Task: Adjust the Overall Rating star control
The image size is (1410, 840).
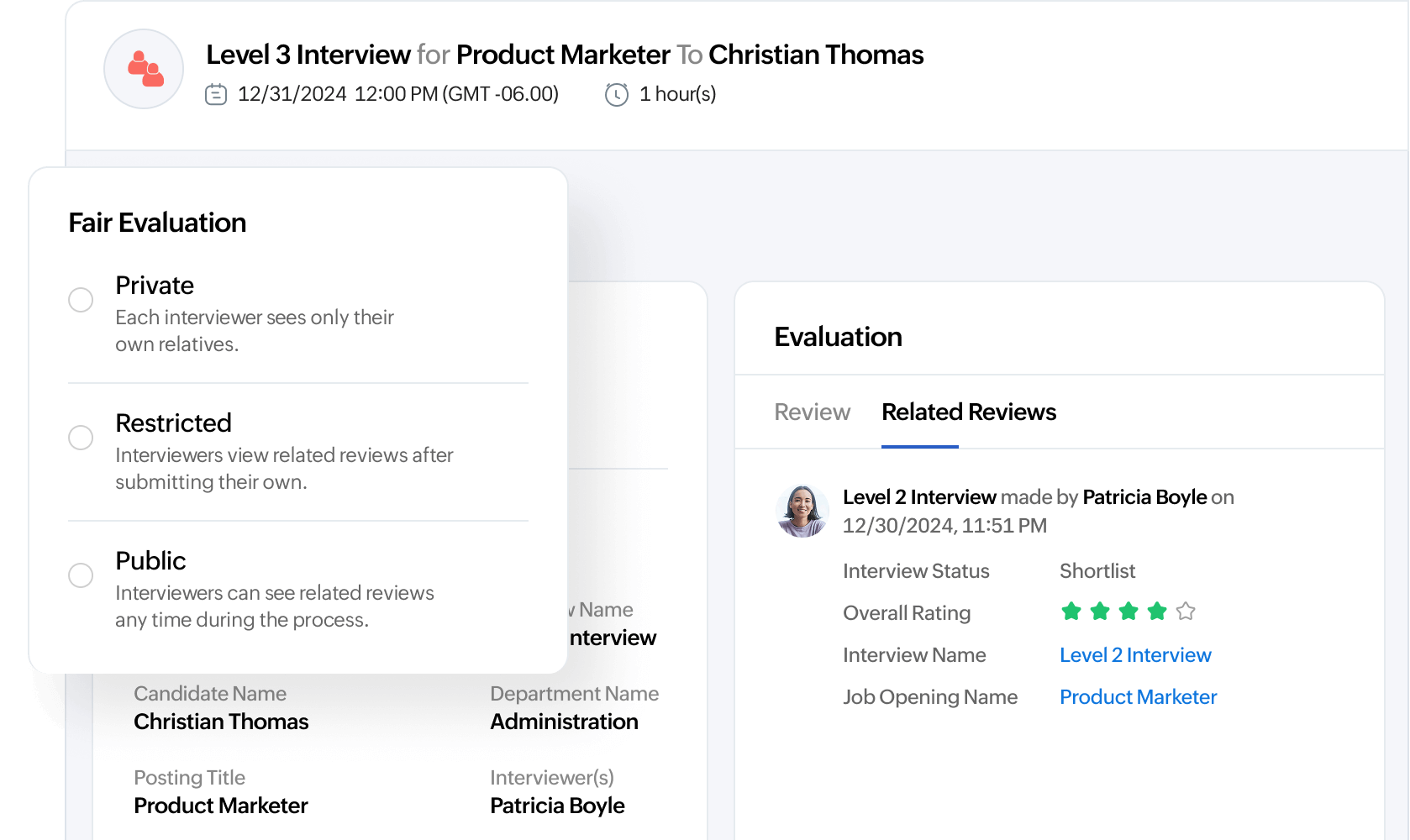Action: 1128,612
